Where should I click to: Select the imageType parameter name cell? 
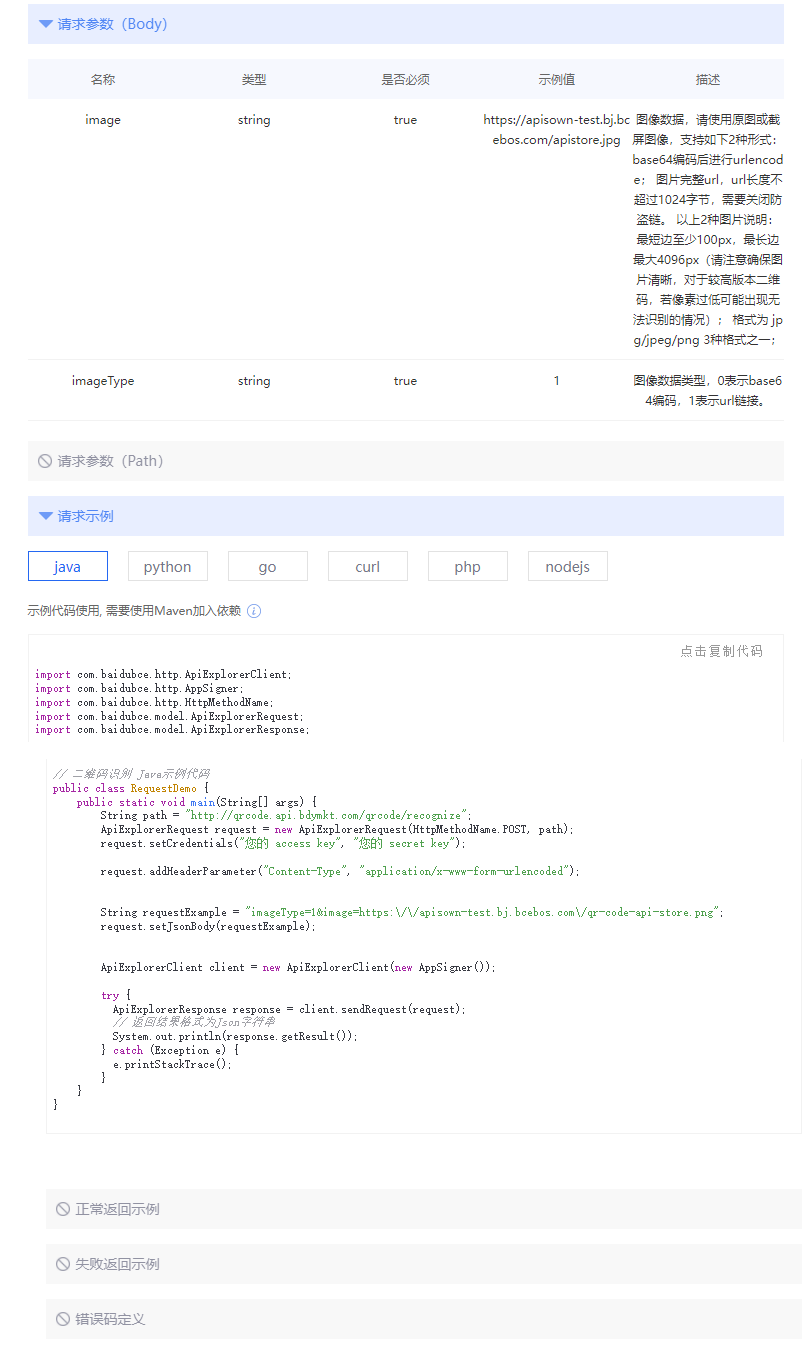click(103, 381)
